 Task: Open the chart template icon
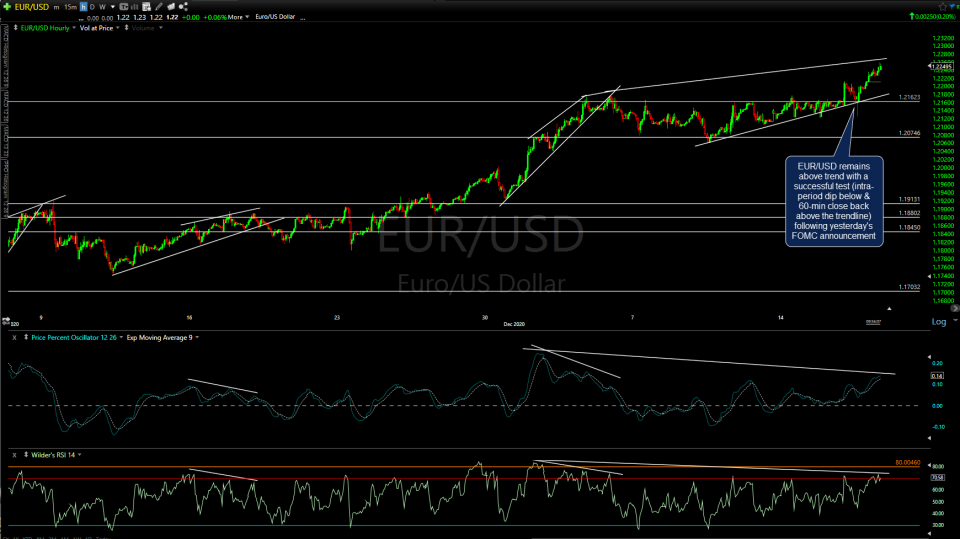[x=146, y=7]
